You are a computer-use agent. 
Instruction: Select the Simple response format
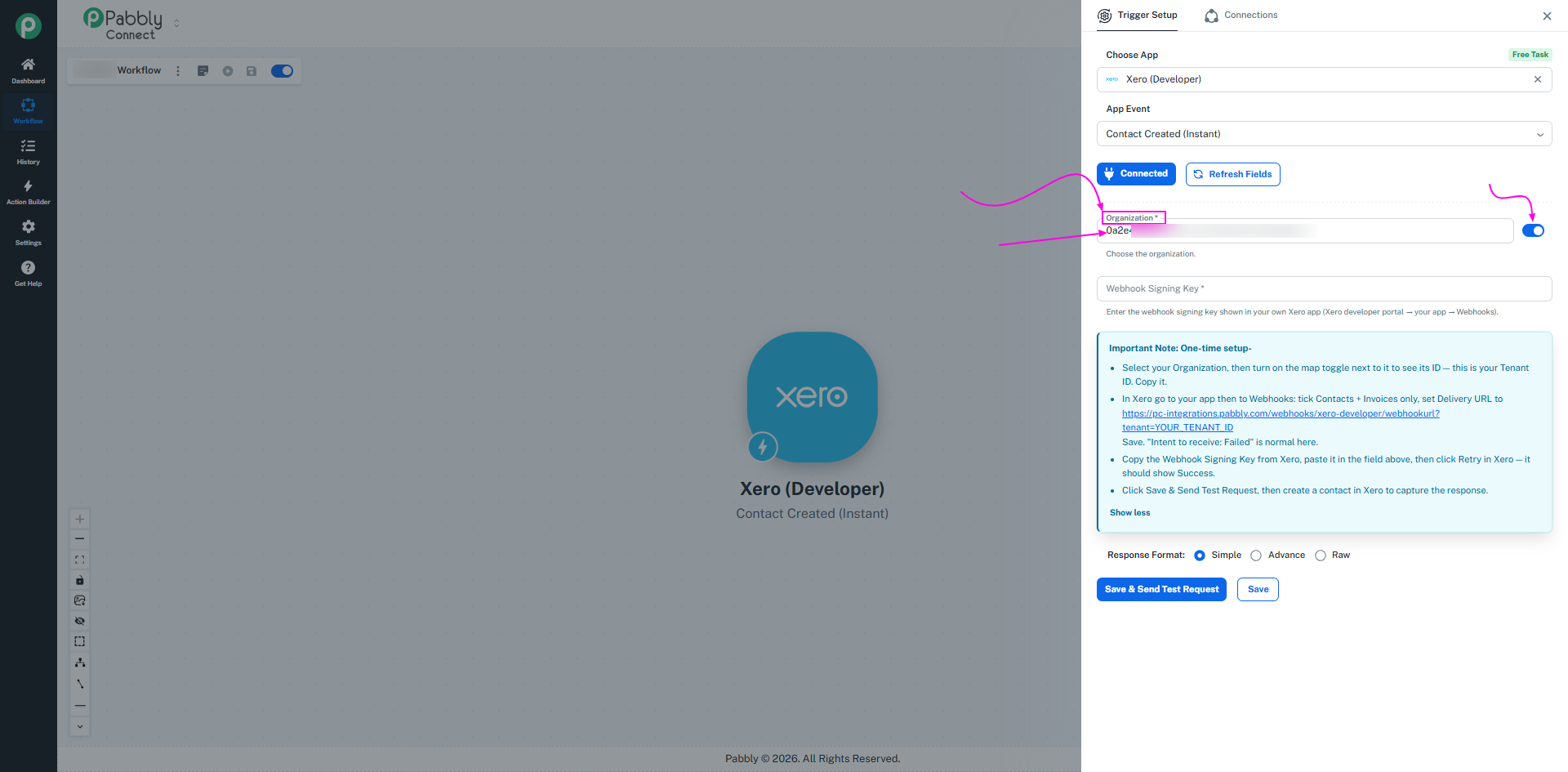(x=1200, y=556)
